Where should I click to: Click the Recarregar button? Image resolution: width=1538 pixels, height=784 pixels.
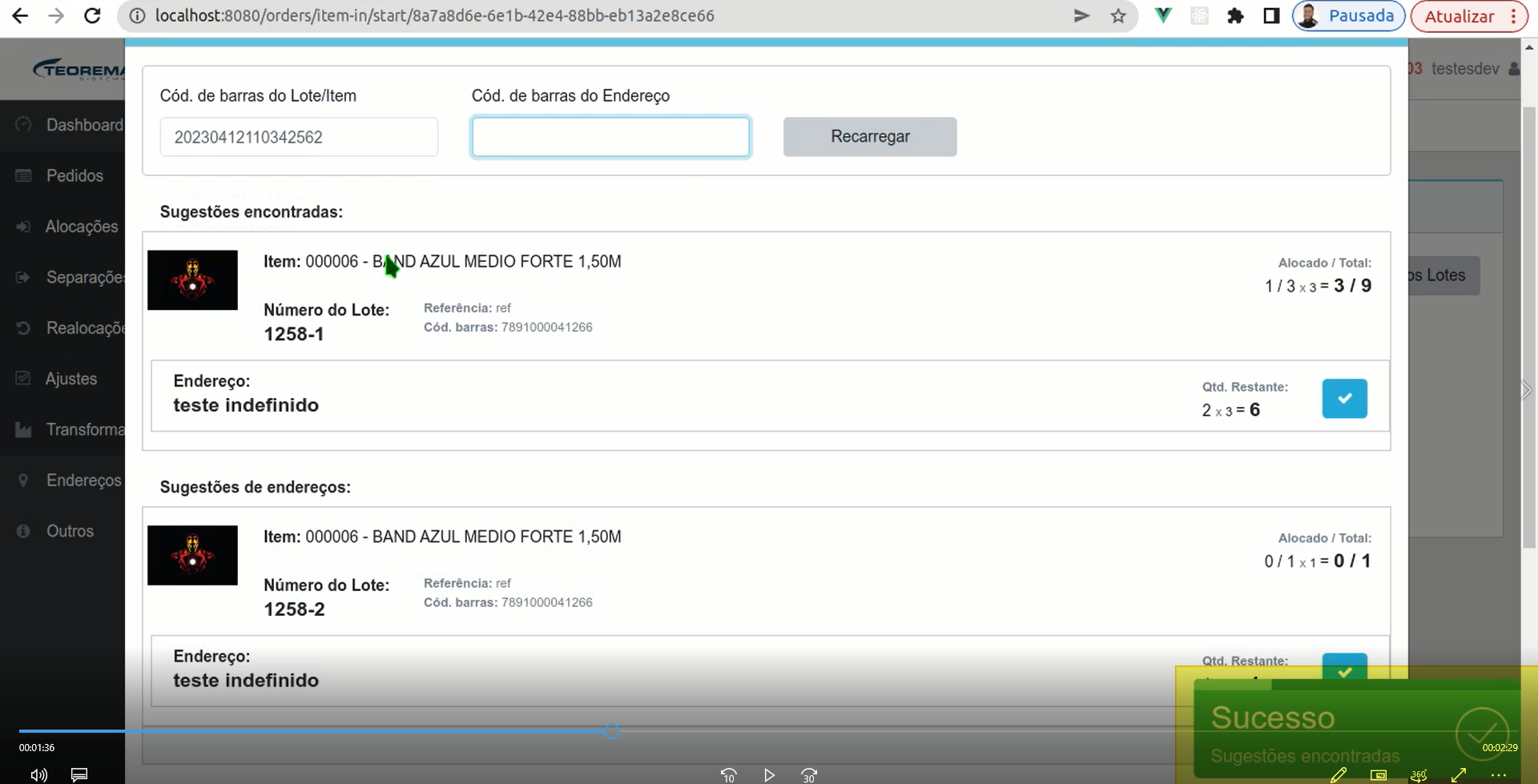click(x=870, y=137)
